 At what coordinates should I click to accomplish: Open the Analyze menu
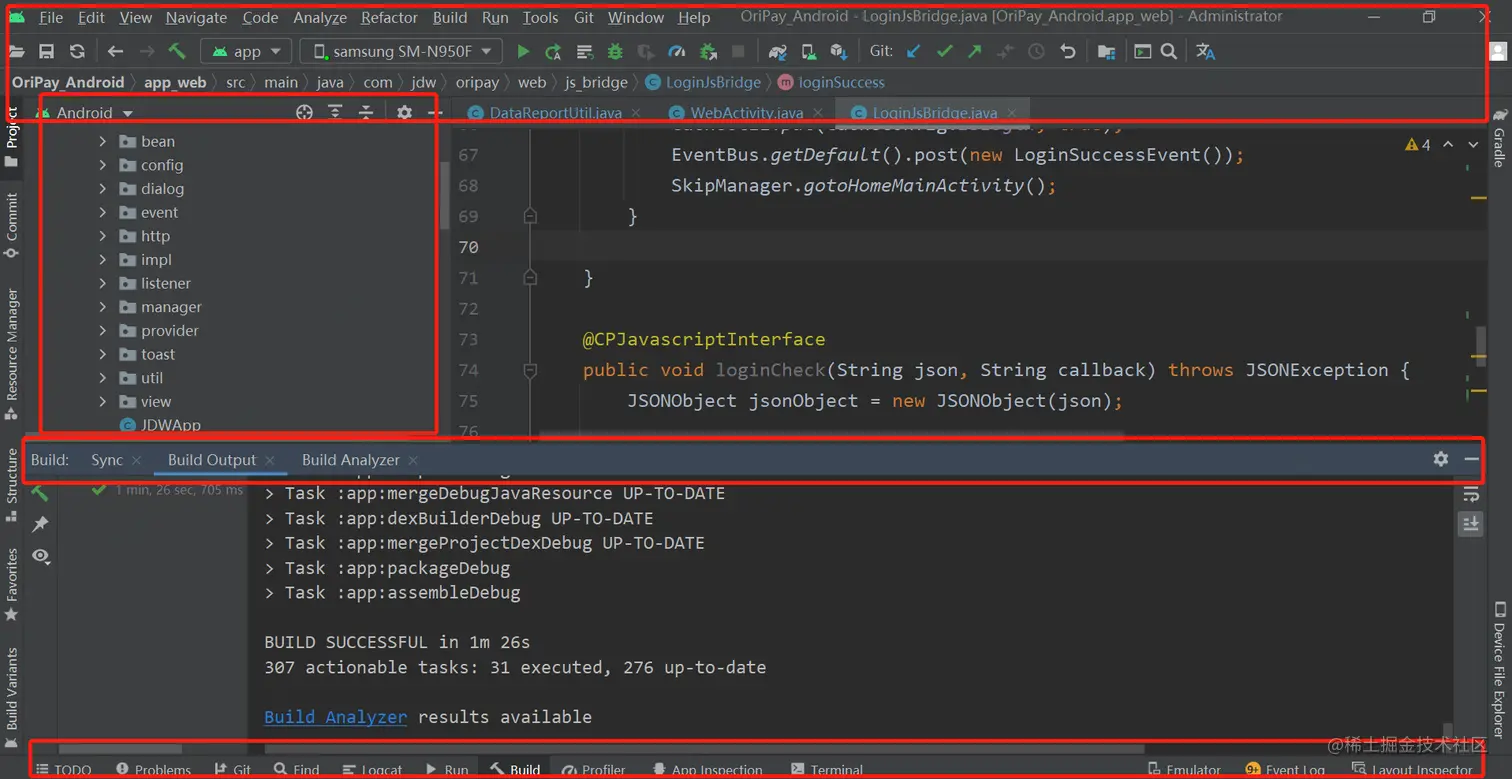click(320, 17)
